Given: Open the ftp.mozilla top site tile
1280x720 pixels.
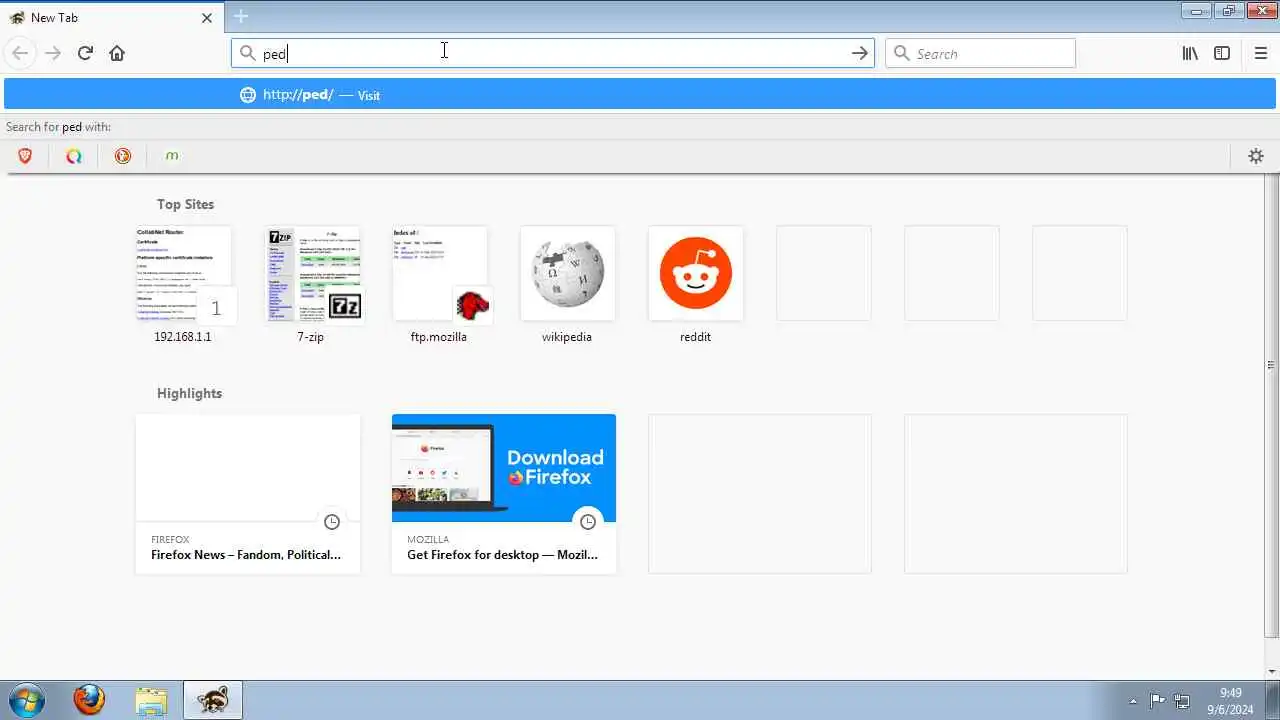Looking at the screenshot, I should pyautogui.click(x=439, y=274).
